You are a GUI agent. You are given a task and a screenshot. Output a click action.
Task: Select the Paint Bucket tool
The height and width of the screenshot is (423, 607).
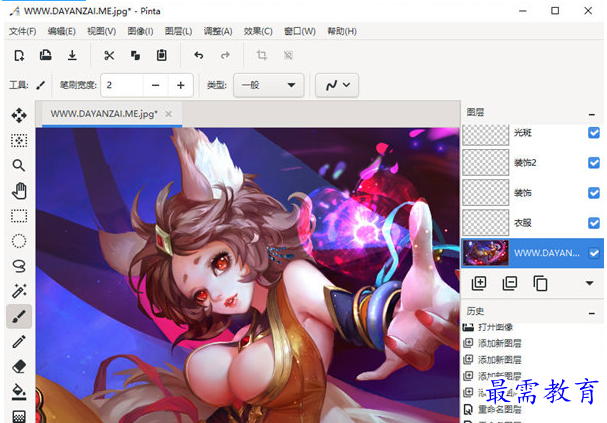(19, 392)
